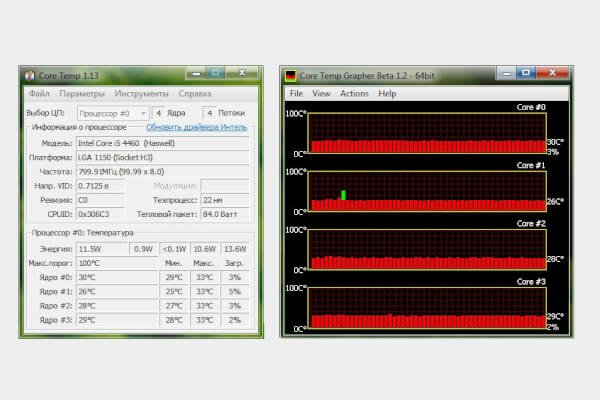Minimize the Core Temp window
The height and width of the screenshot is (400, 600).
pos(196,73)
